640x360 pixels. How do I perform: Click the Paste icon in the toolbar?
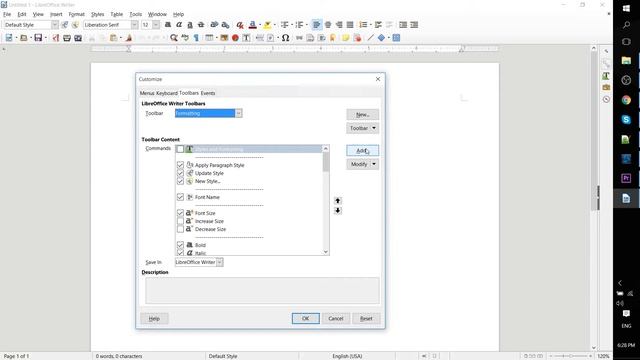(113, 38)
